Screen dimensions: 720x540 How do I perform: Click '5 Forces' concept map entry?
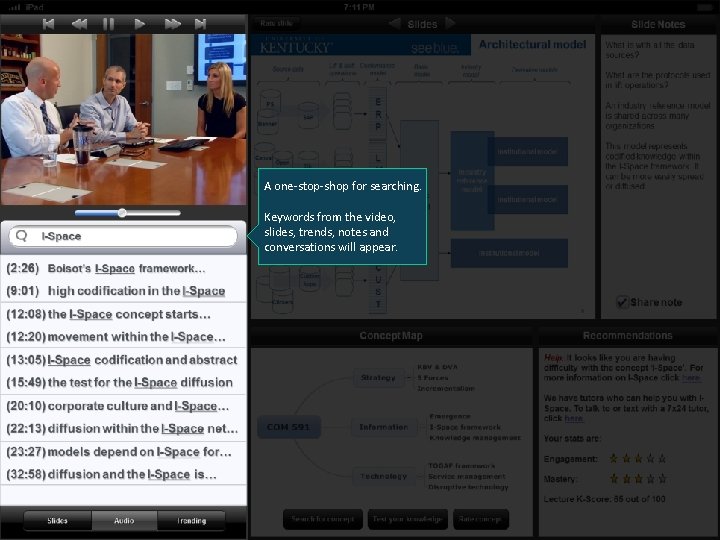433,377
